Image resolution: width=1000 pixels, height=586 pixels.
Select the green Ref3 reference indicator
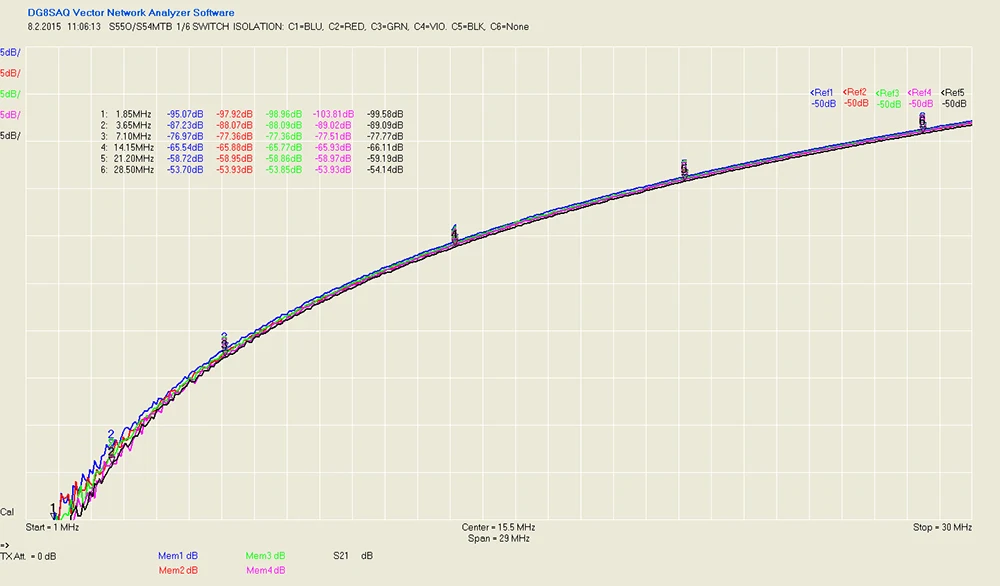888,99
